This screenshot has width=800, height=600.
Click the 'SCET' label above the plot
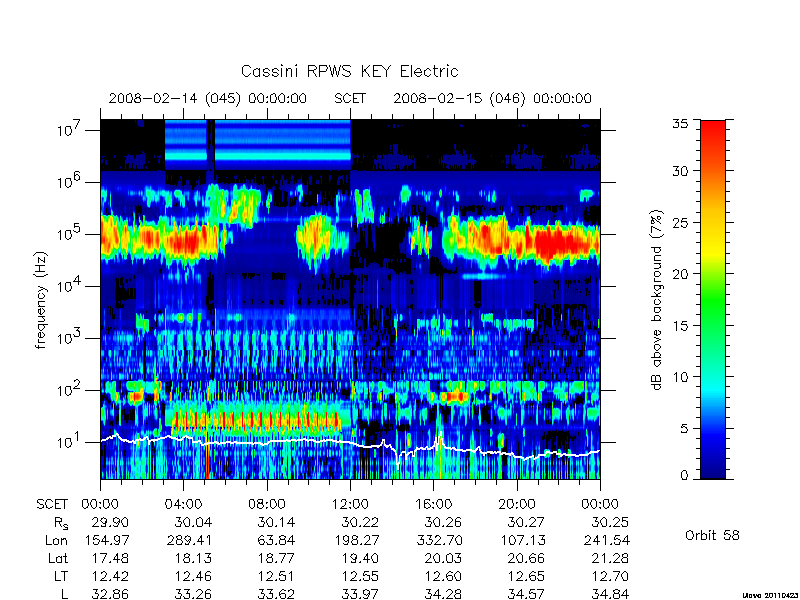point(350,98)
